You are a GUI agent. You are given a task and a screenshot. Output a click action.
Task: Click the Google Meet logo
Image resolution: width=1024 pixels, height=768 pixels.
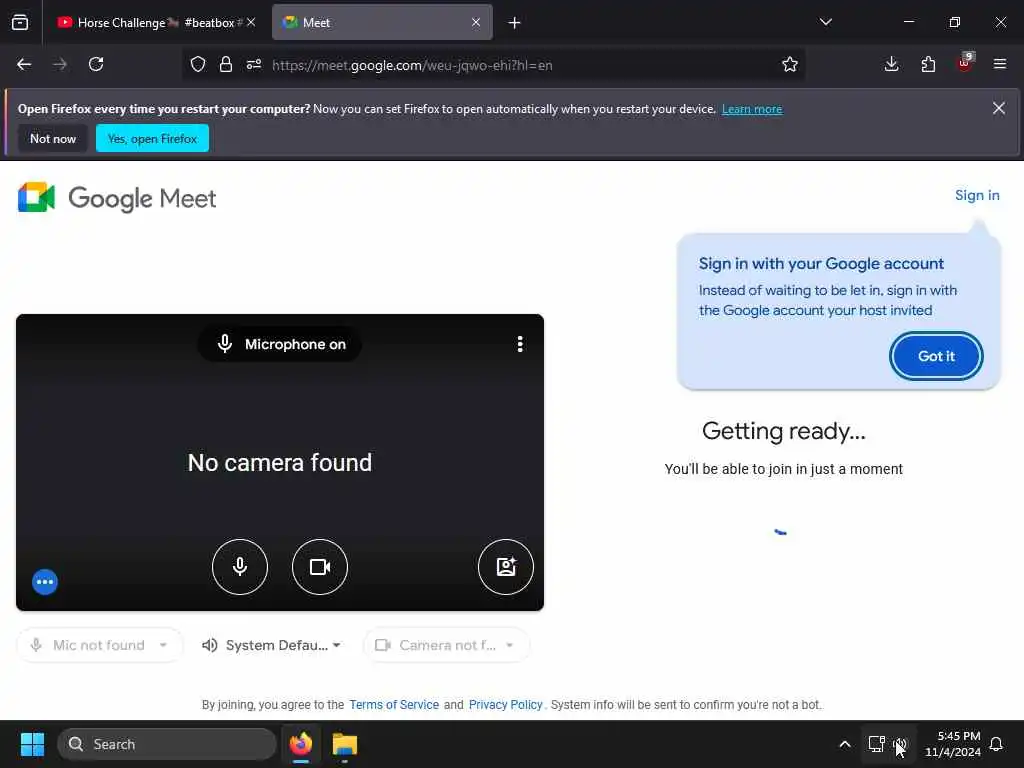(x=117, y=198)
